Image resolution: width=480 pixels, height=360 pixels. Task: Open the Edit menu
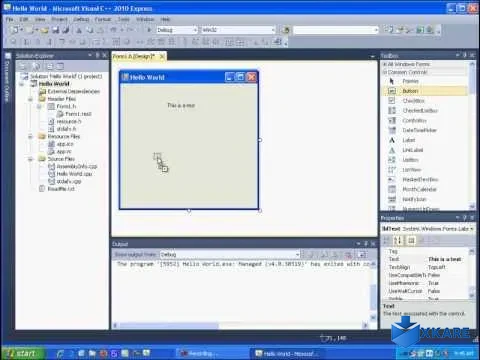[x=24, y=19]
